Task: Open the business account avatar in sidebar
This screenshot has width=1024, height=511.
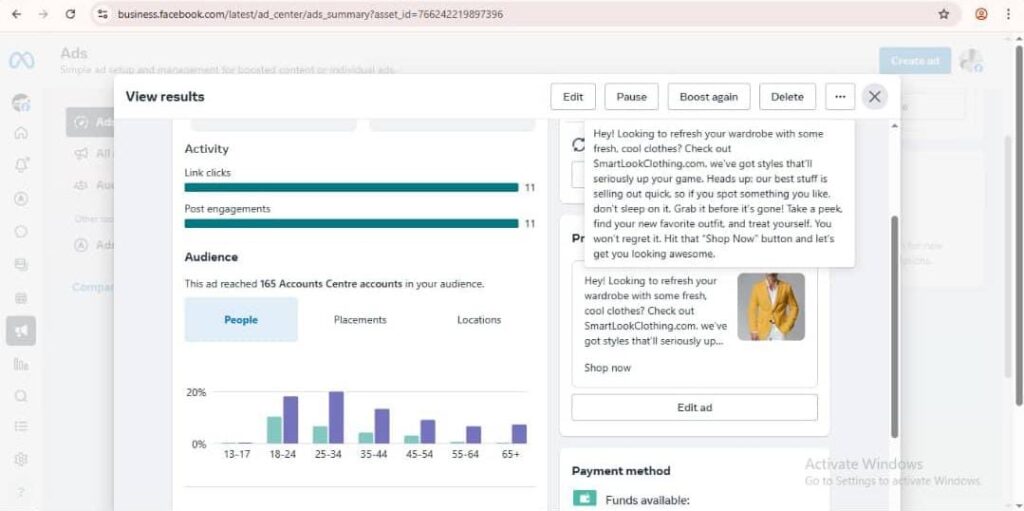Action: [21, 102]
